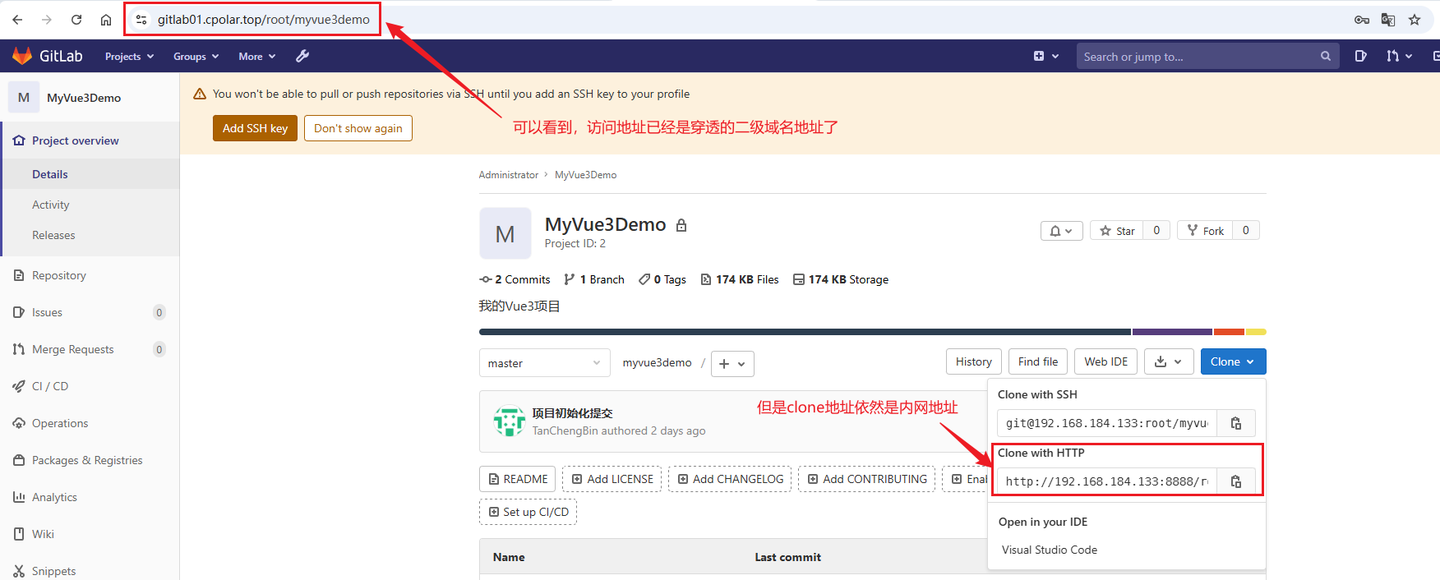Open Issues from the left sidebar
Viewport: 1440px width, 580px height.
[48, 311]
